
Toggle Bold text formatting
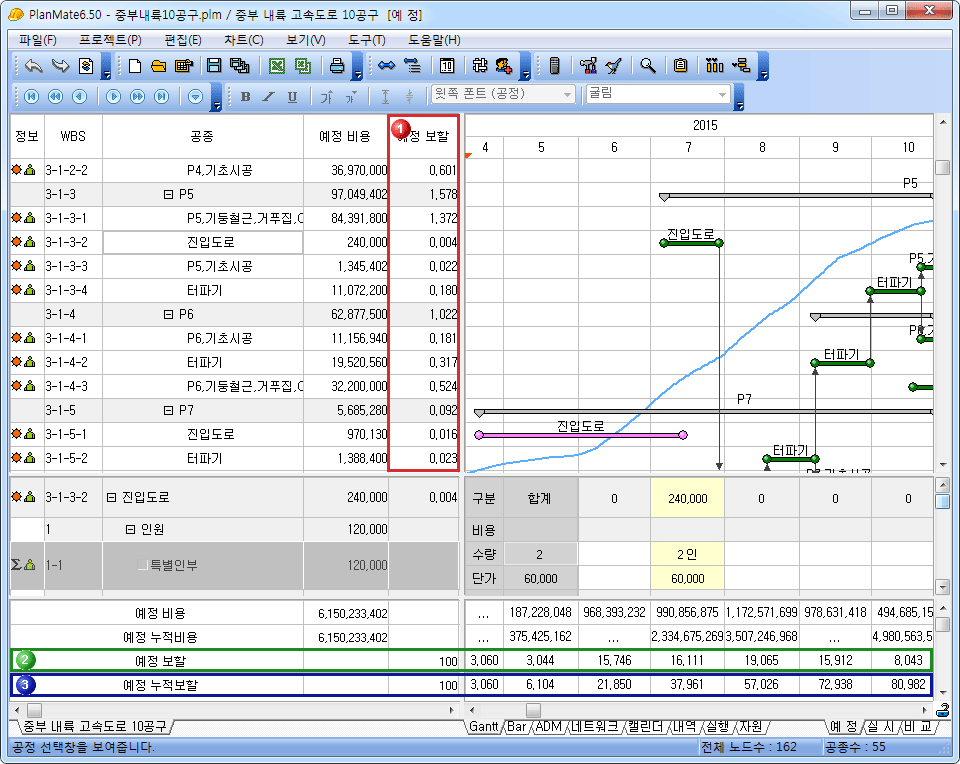[245, 96]
